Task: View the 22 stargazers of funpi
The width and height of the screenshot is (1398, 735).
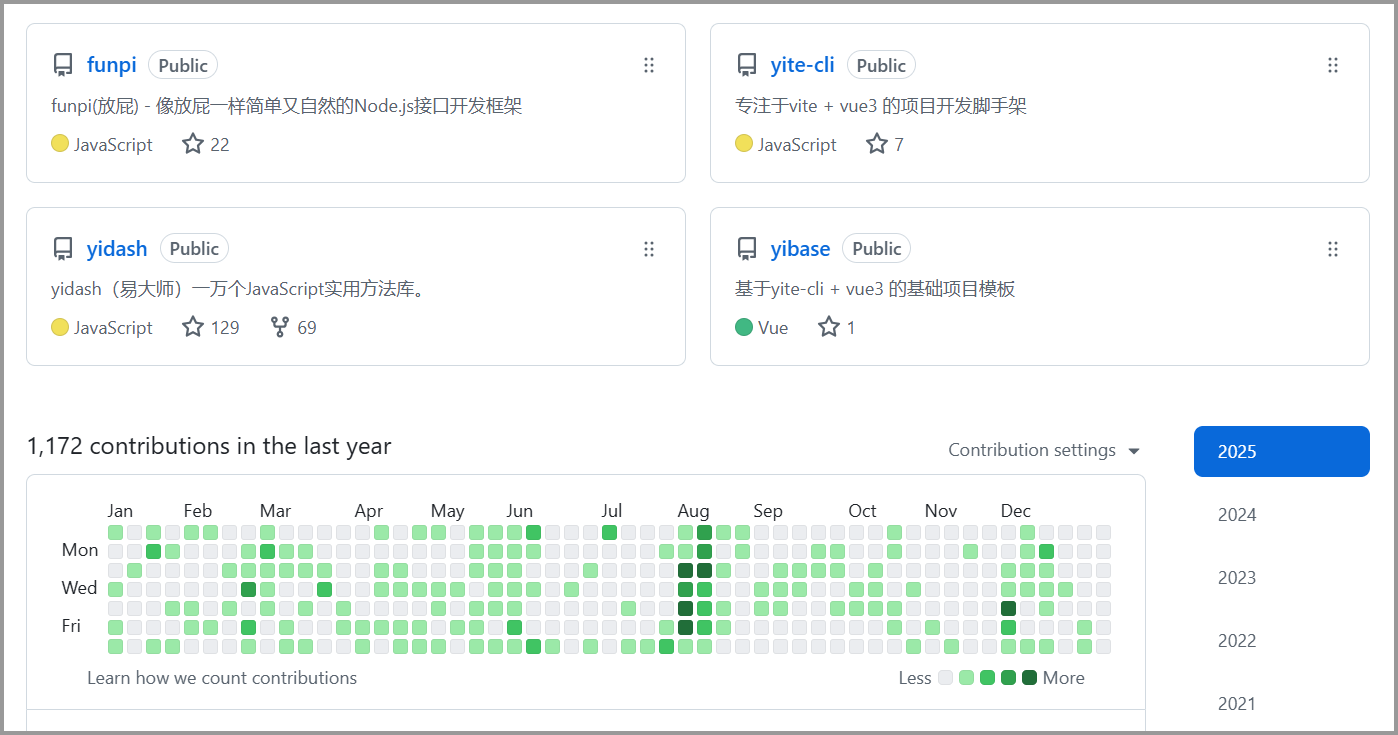Action: (206, 144)
